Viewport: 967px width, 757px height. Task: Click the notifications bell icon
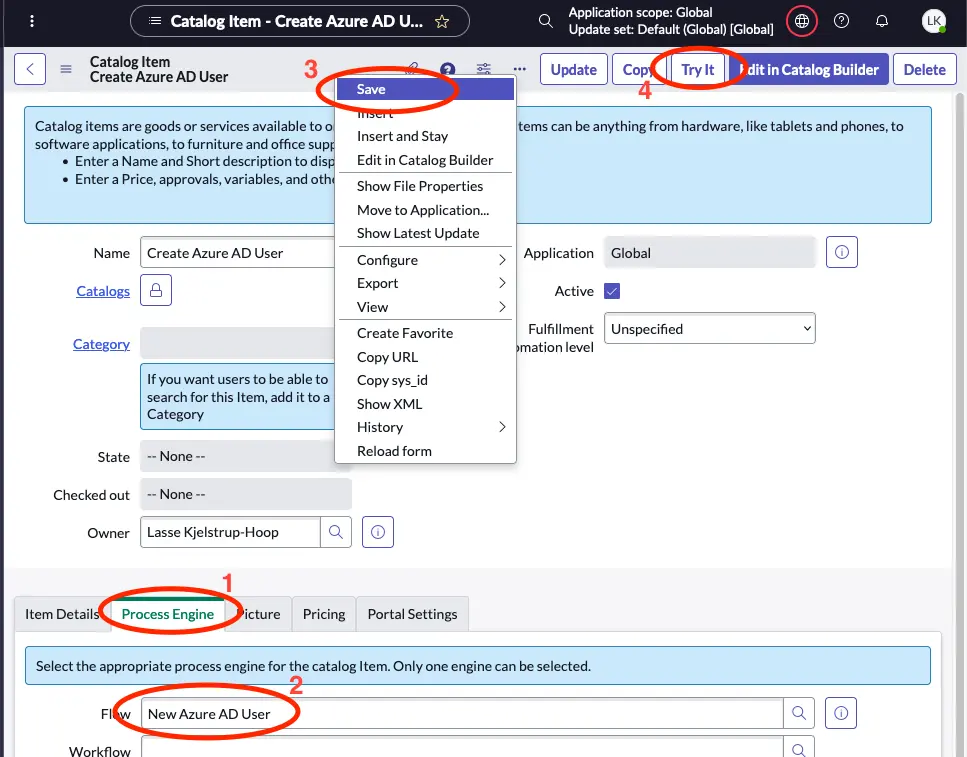tap(882, 20)
